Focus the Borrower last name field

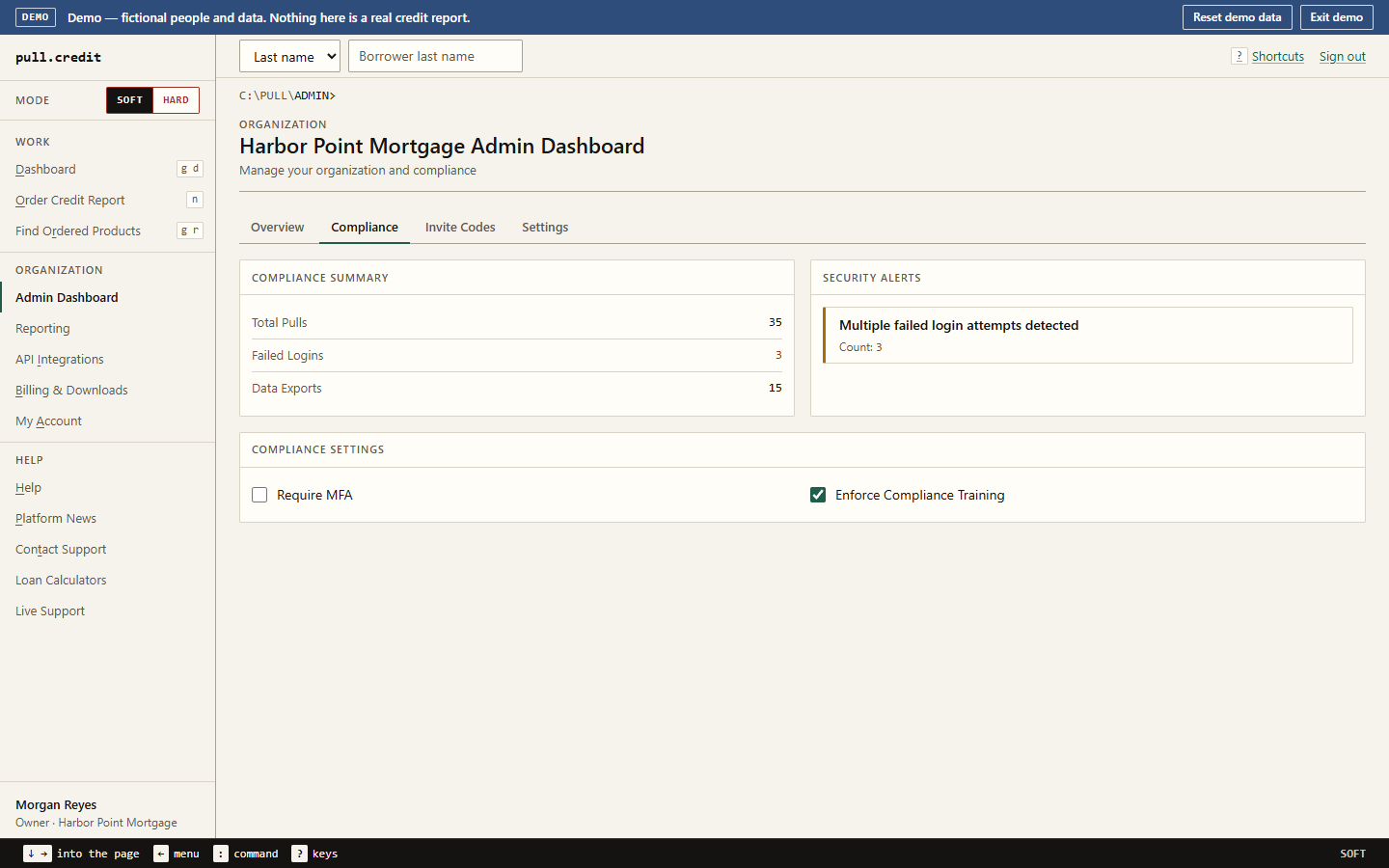click(435, 56)
